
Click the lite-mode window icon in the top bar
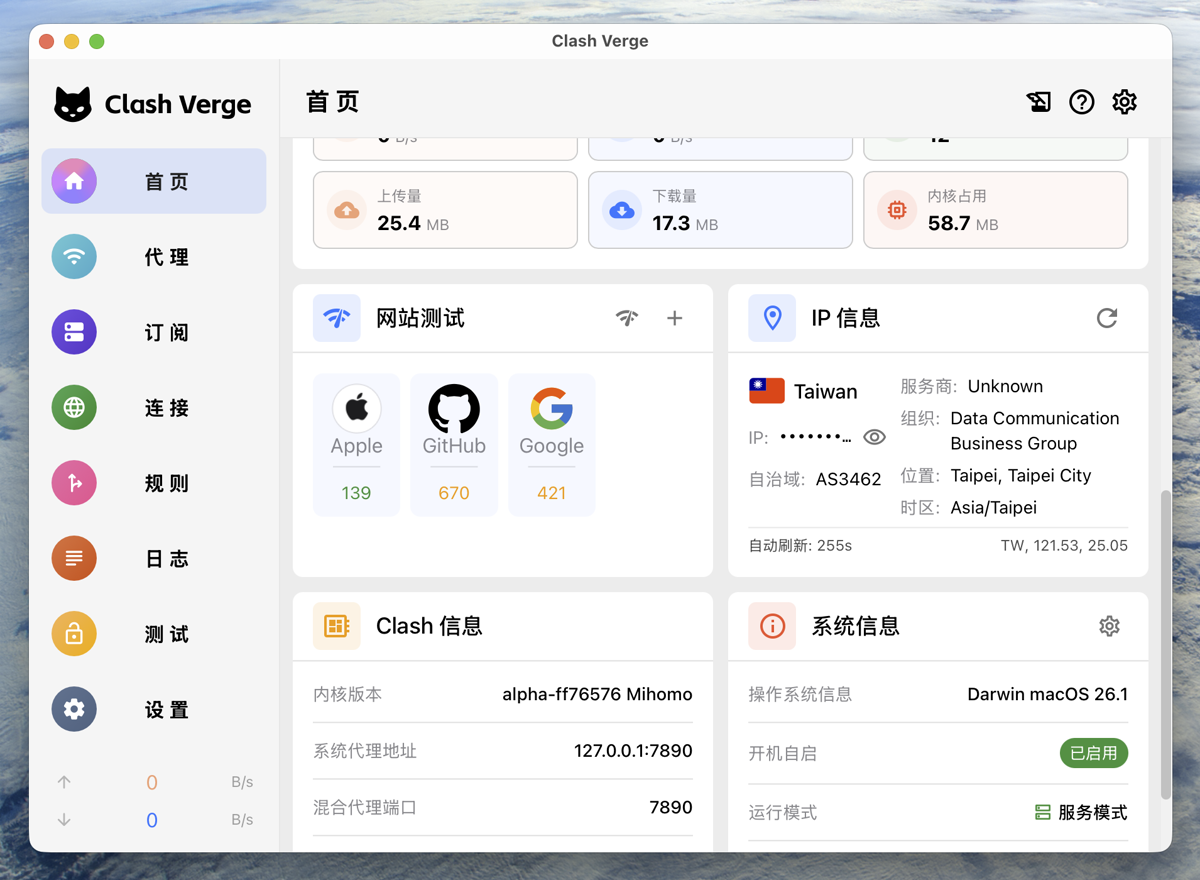pos(1038,101)
